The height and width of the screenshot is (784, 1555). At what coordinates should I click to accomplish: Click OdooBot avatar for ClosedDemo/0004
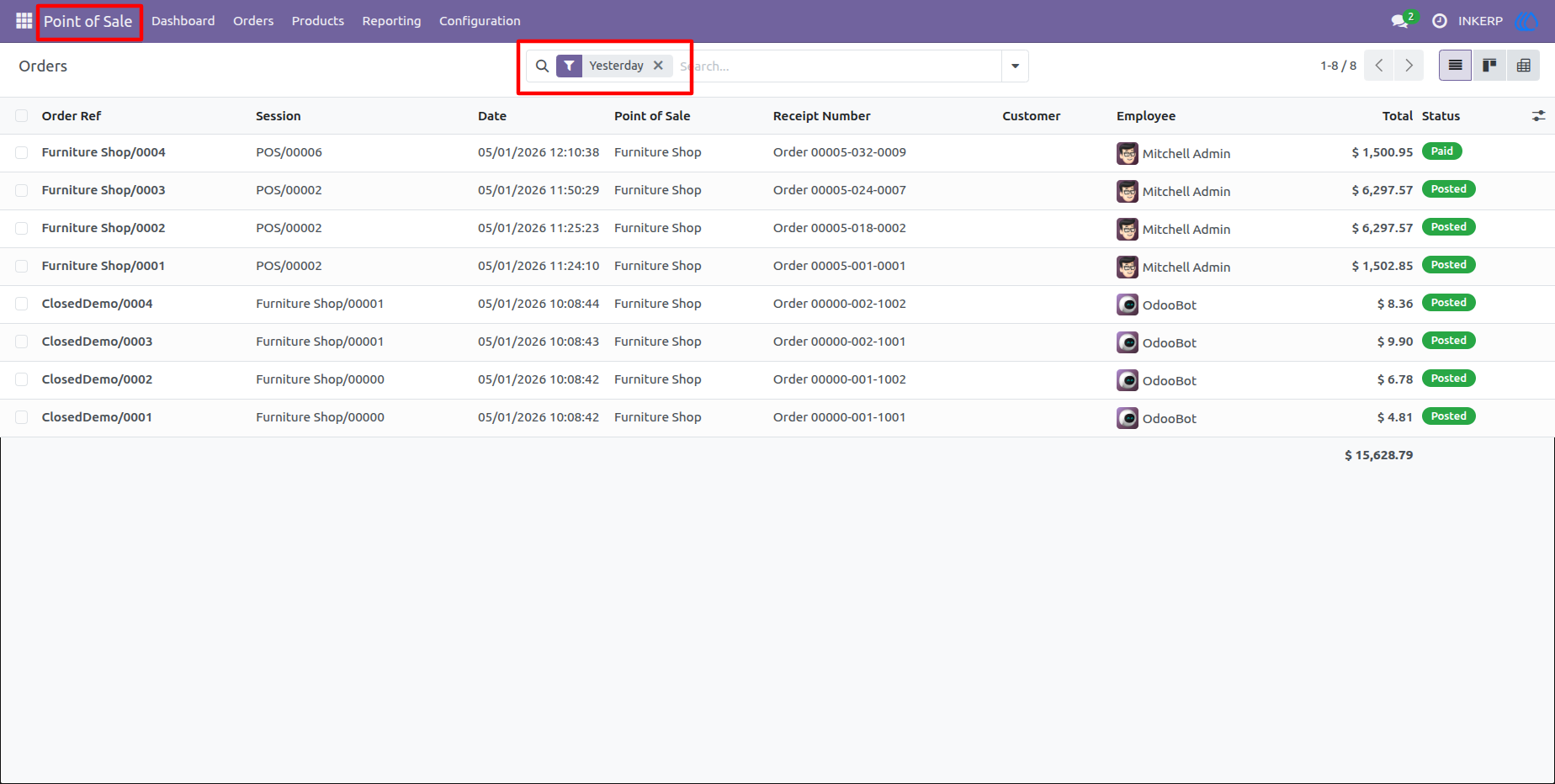tap(1128, 305)
